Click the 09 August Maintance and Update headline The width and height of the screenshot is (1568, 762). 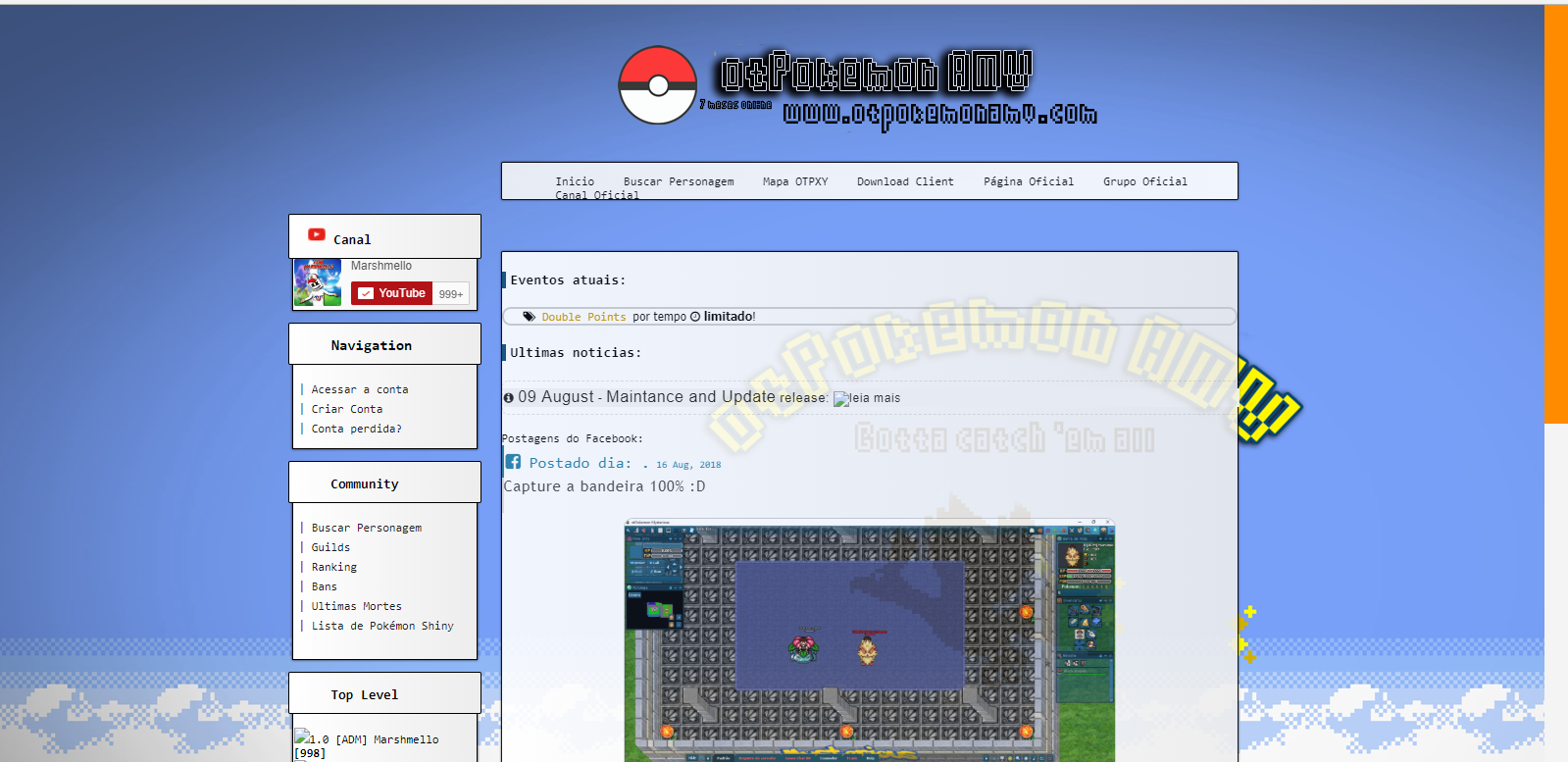point(647,397)
